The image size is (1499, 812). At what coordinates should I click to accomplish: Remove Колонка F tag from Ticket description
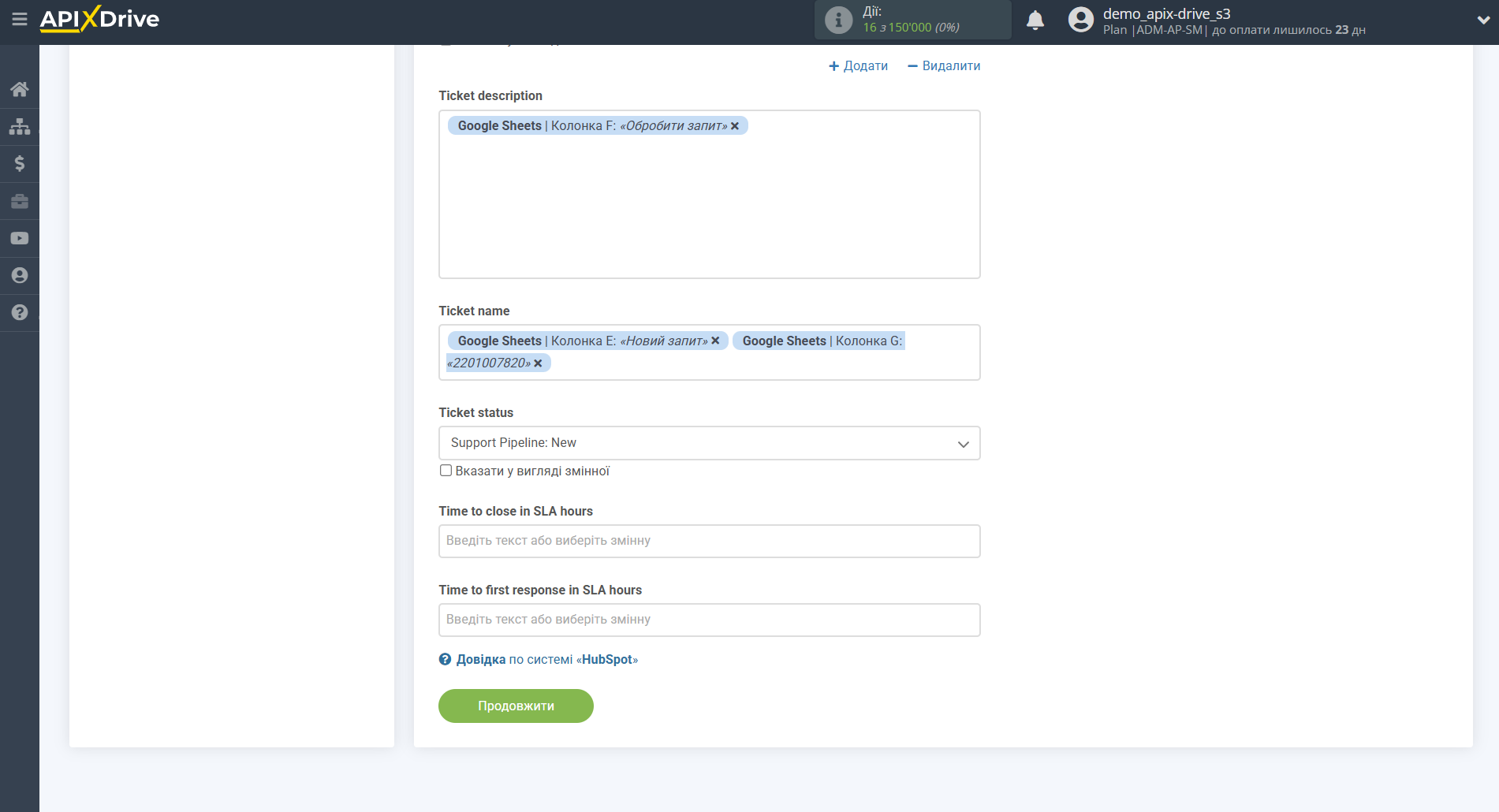pos(735,126)
